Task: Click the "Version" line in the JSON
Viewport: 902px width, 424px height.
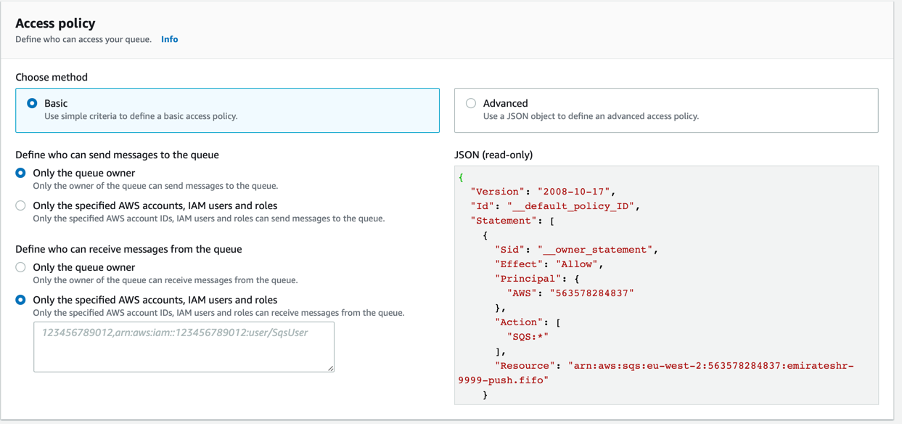Action: pos(540,191)
